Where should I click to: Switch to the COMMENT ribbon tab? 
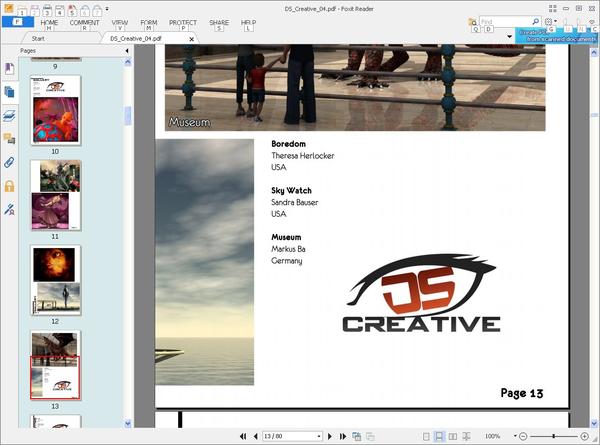pyautogui.click(x=84, y=23)
